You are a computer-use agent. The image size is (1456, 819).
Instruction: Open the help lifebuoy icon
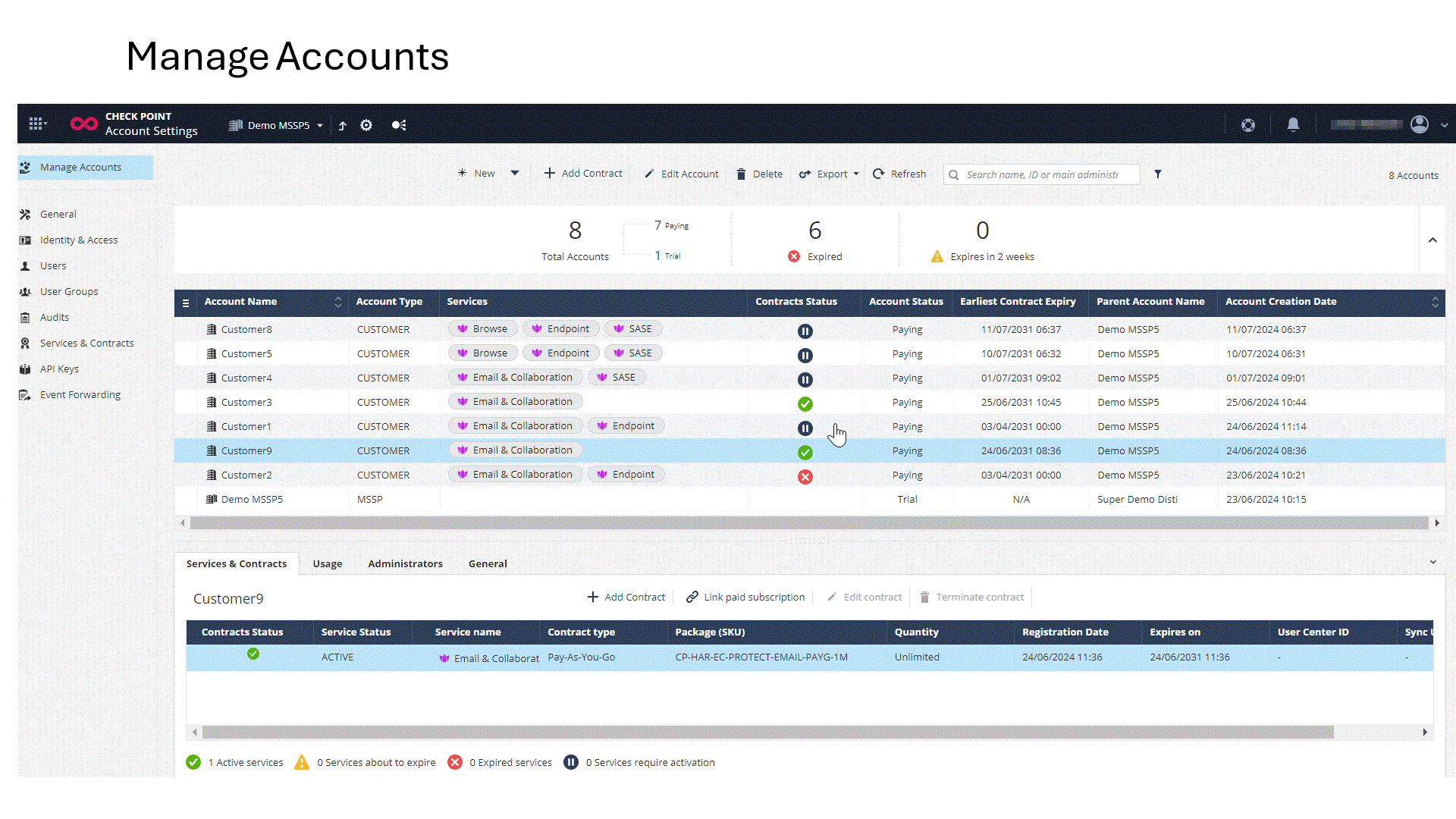1247,125
